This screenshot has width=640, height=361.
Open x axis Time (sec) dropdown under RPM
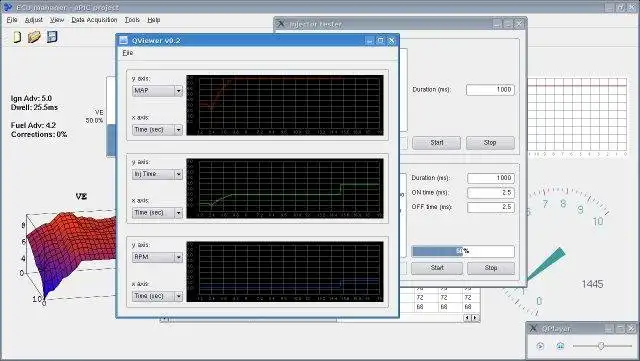(157, 296)
